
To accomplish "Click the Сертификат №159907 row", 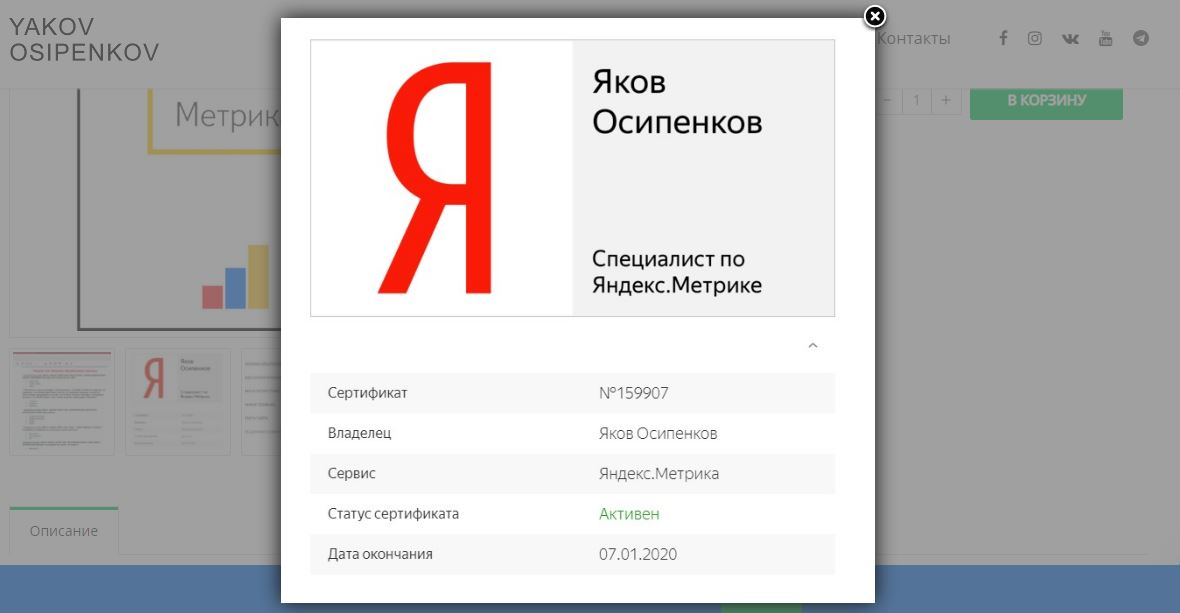I will point(573,393).
